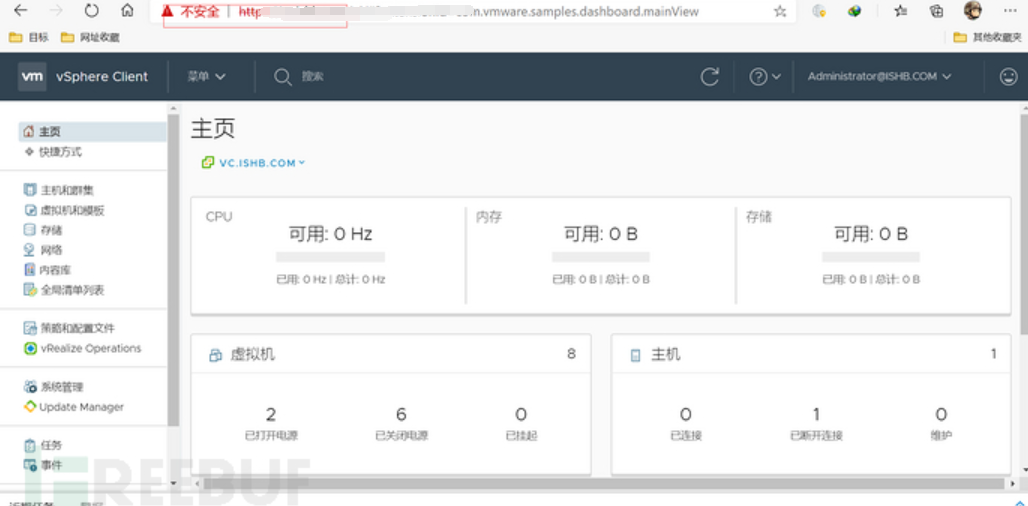Click powered-off VM count 6
Viewport: 1028px width, 506px height.
click(x=401, y=414)
